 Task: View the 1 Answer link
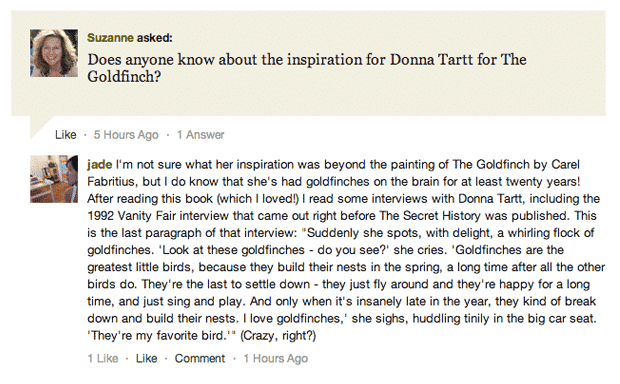200,135
